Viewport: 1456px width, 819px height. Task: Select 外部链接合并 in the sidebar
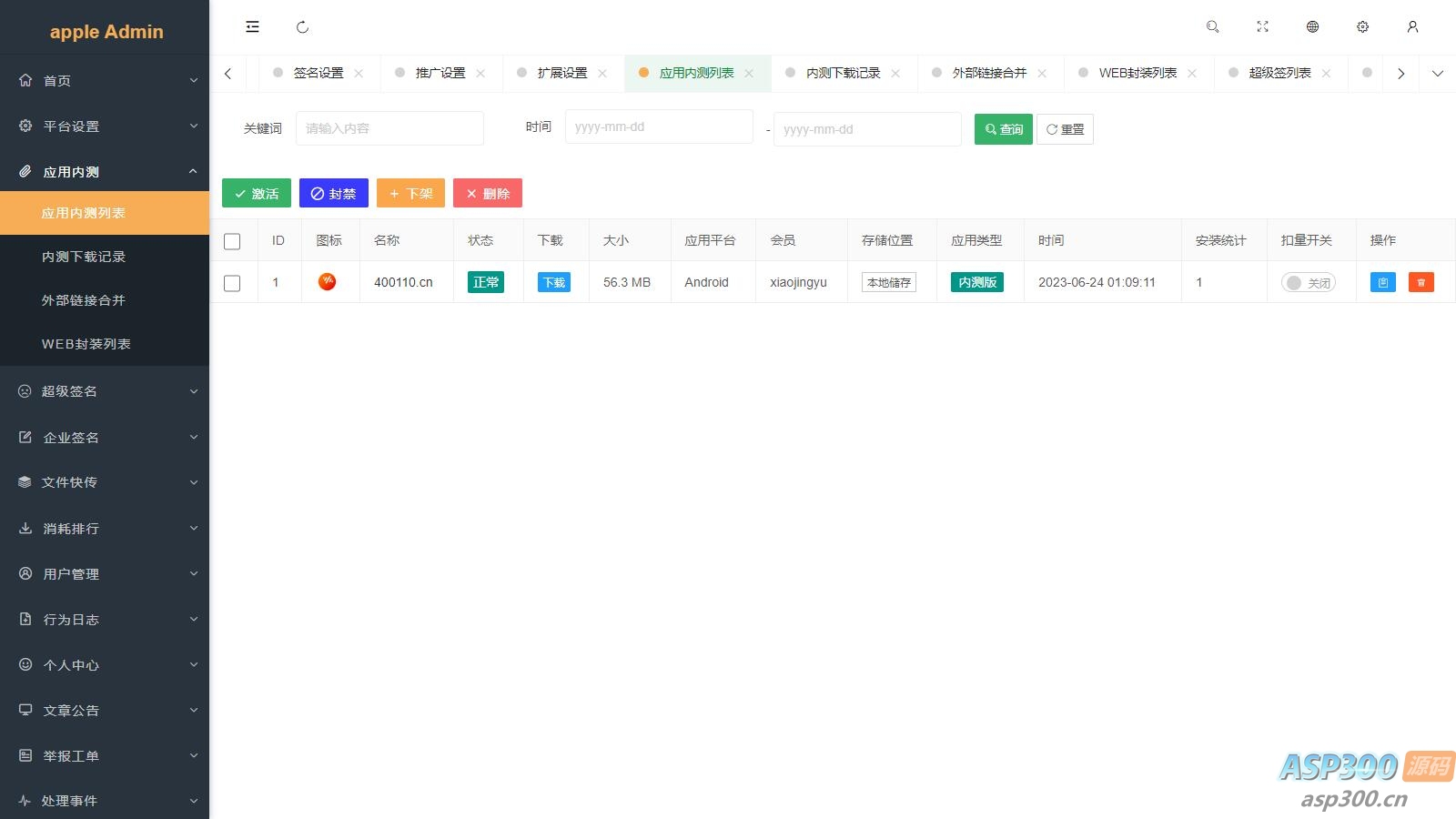[x=84, y=300]
